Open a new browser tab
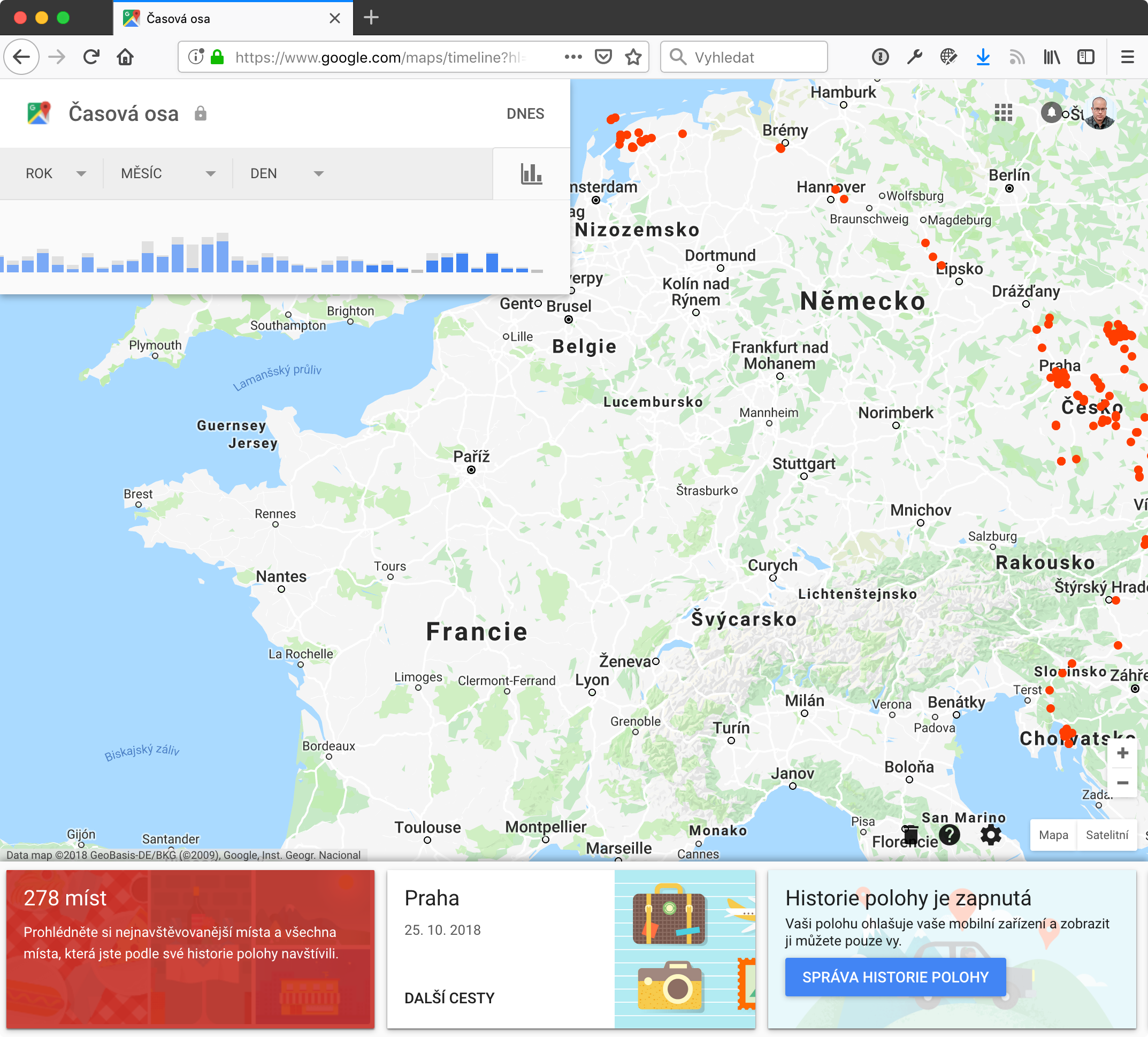This screenshot has width=1148, height=1037. [x=371, y=18]
